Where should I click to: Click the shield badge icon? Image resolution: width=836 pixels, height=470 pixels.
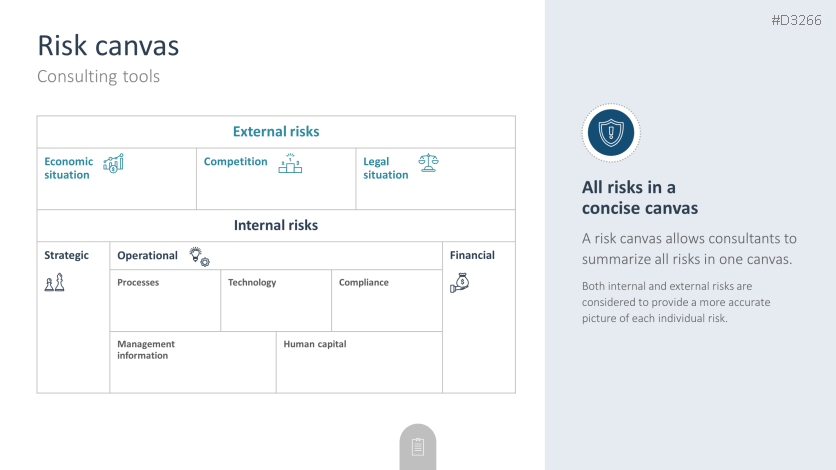point(611,132)
